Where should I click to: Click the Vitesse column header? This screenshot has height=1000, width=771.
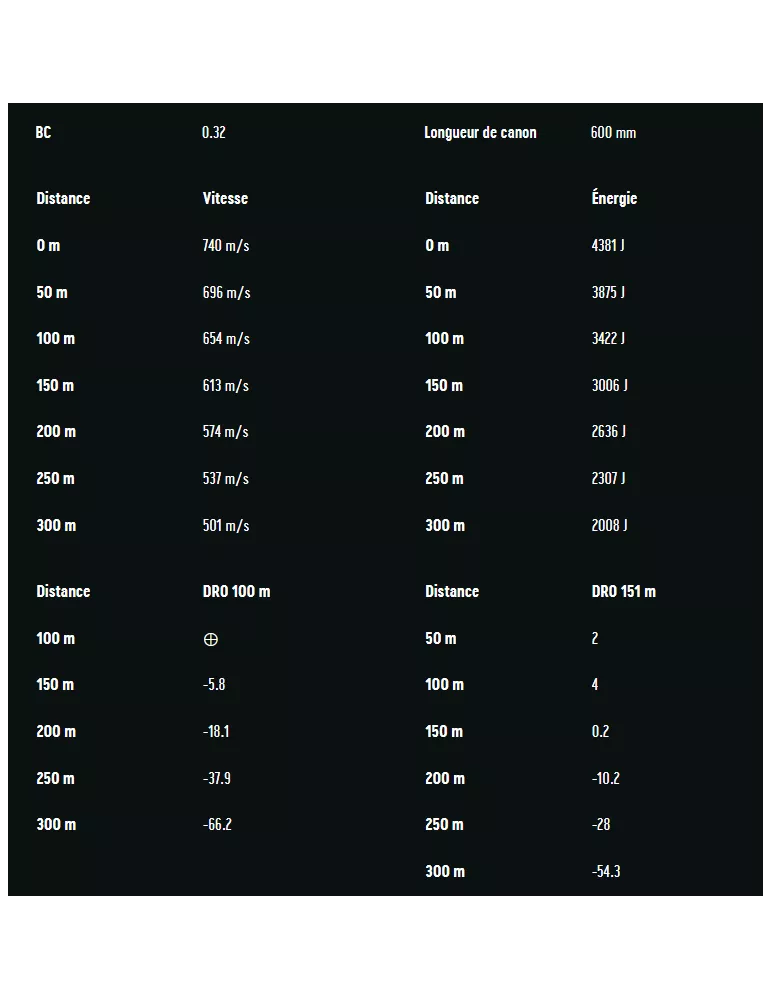tap(225, 198)
